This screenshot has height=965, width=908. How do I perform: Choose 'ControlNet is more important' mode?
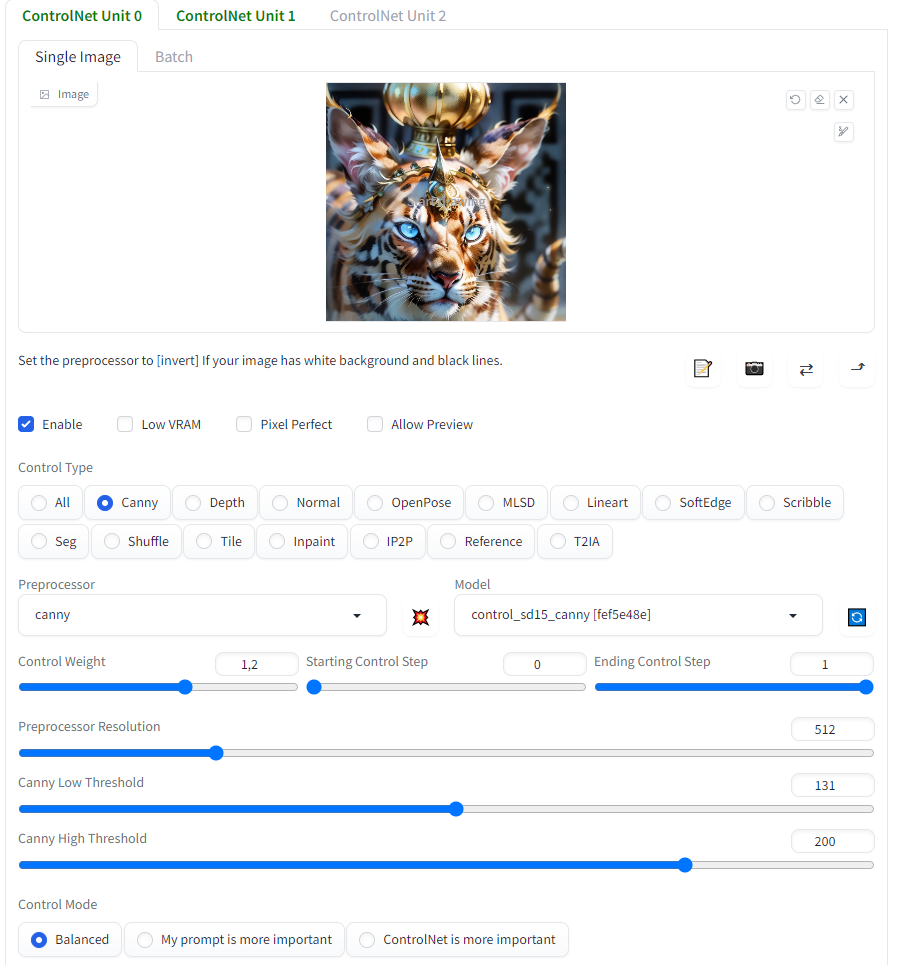point(457,940)
